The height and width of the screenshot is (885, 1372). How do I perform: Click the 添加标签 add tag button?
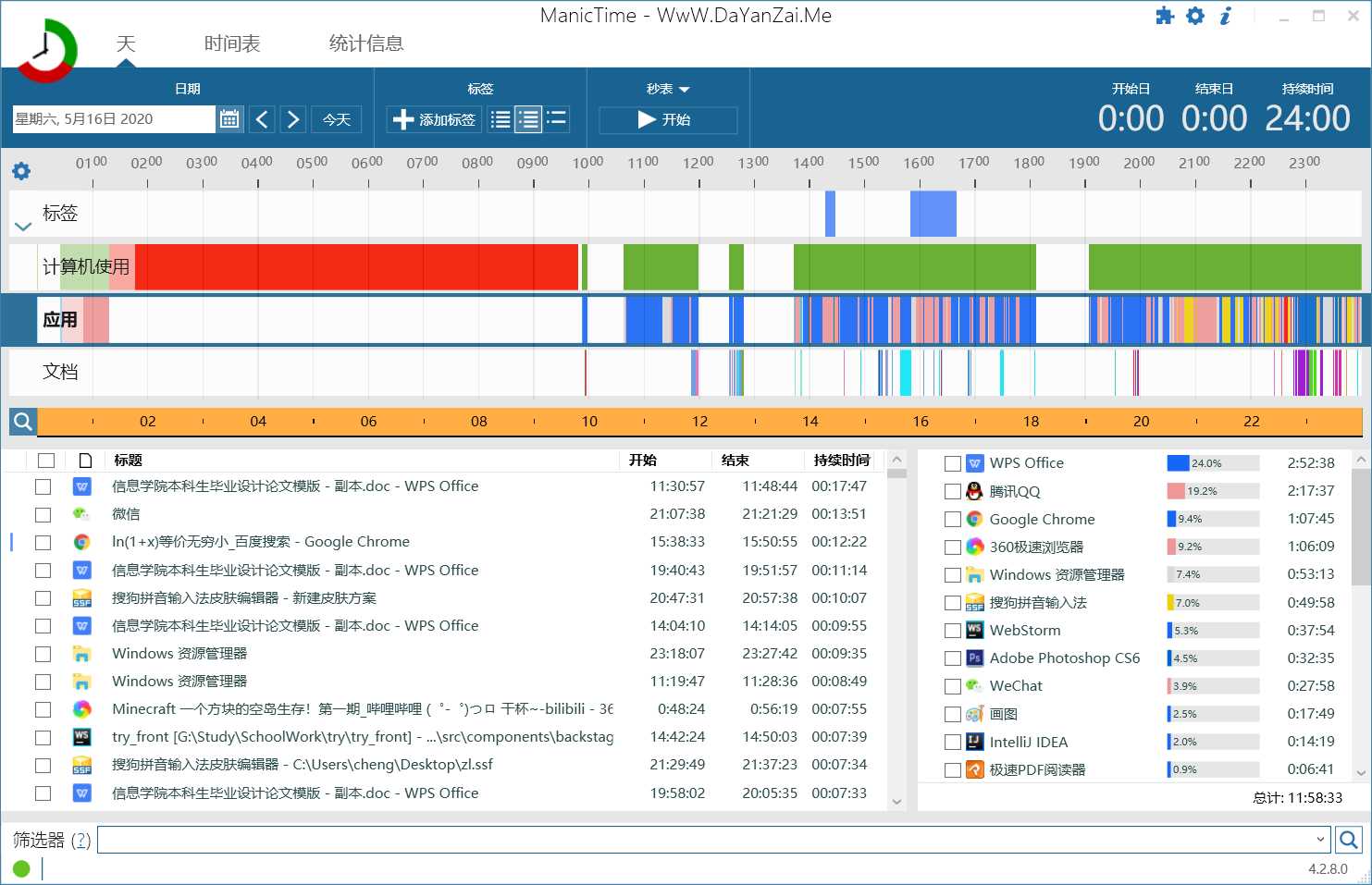434,119
